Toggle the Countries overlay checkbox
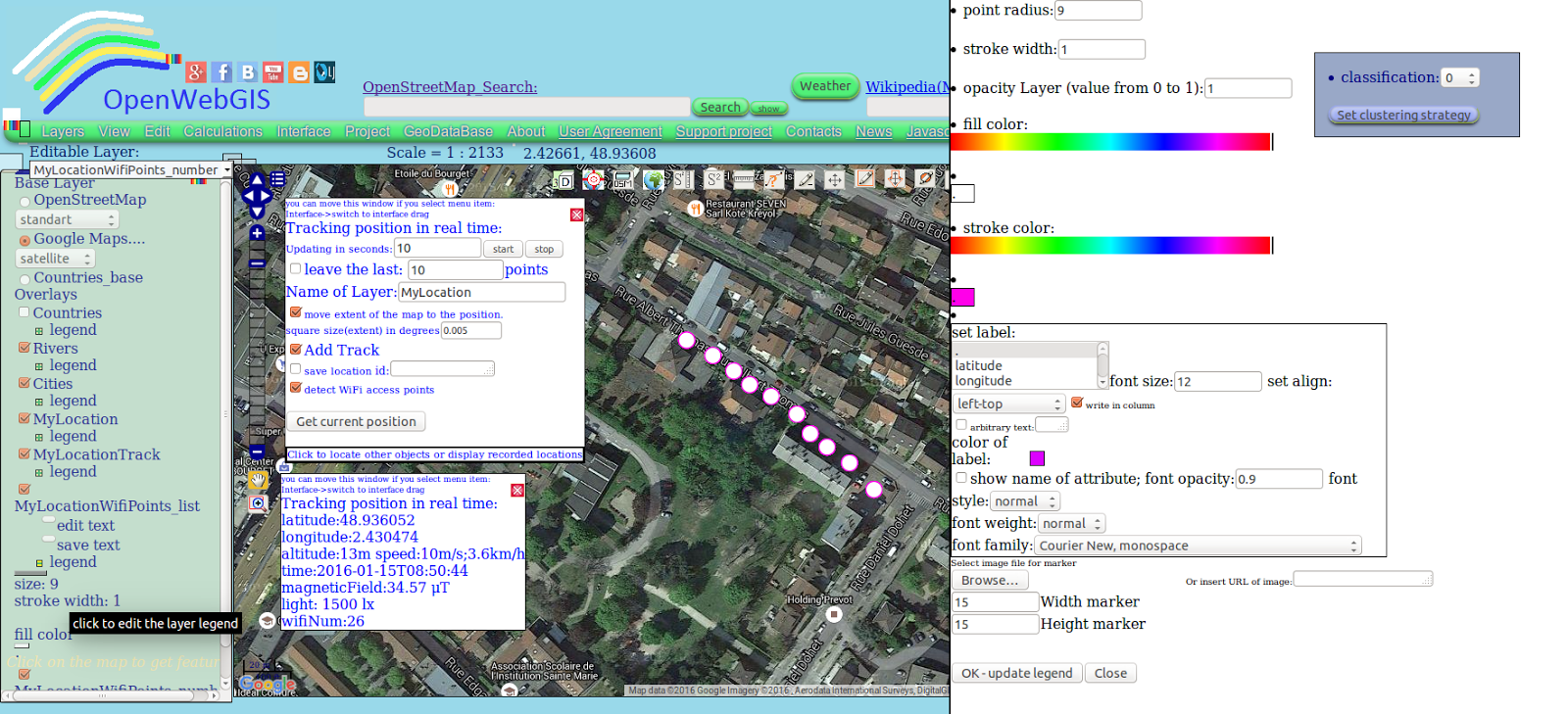The image size is (1568, 714). click(24, 312)
